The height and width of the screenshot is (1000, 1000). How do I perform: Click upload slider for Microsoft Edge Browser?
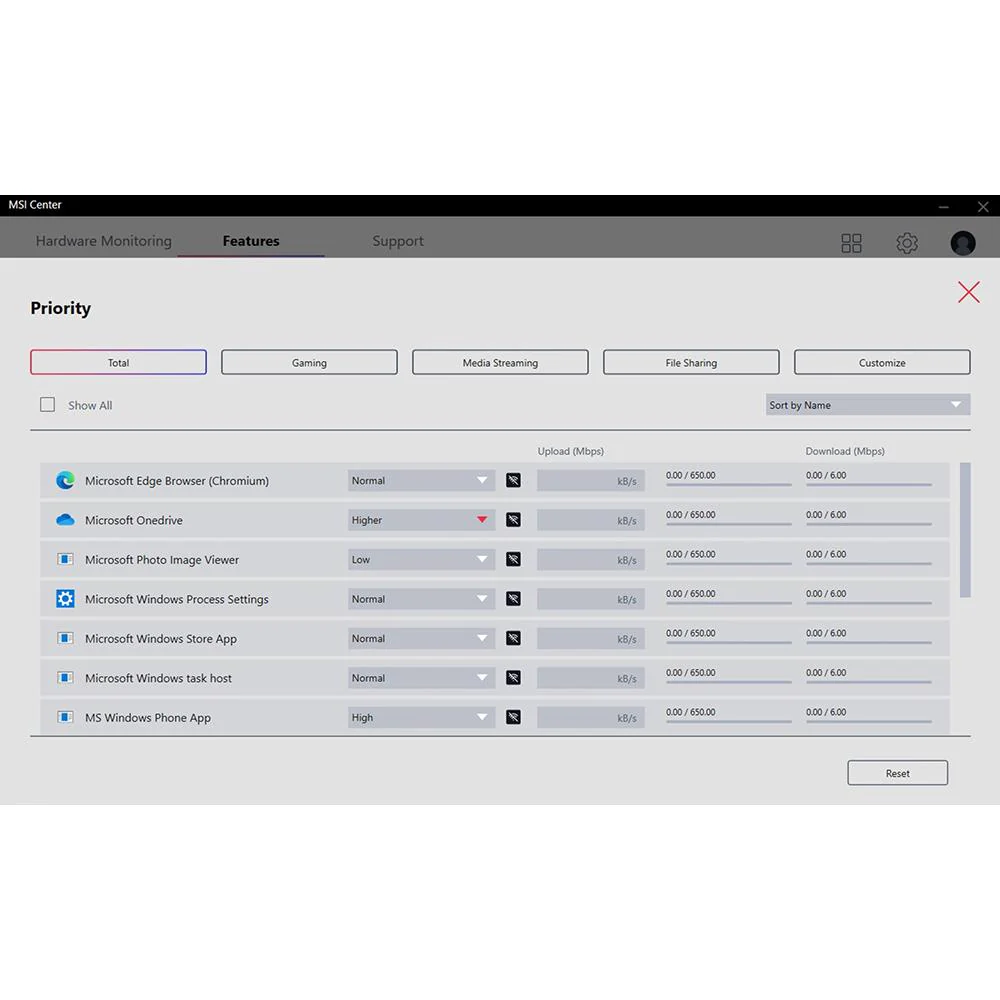tap(729, 485)
